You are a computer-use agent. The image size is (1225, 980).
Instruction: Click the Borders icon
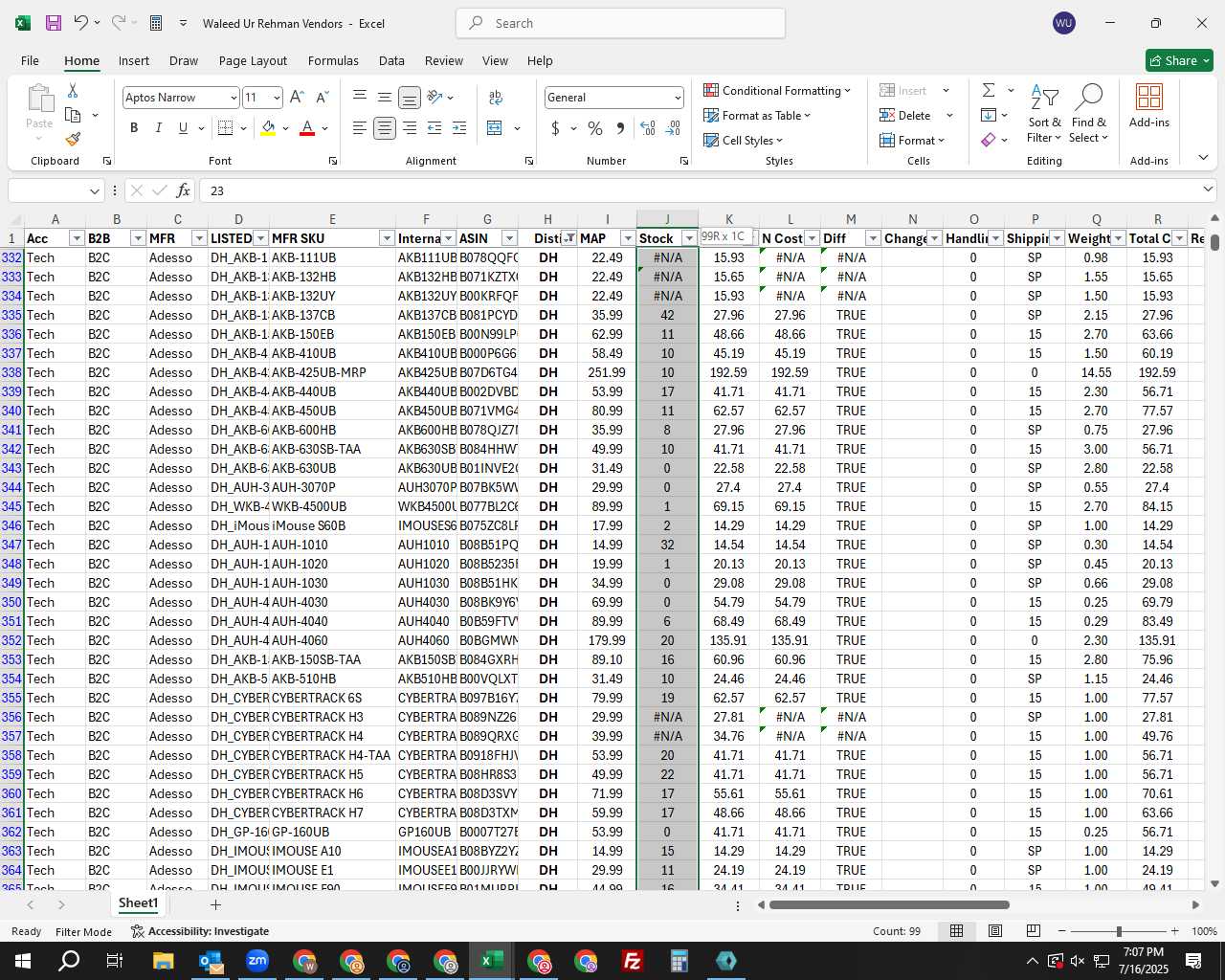click(226, 127)
